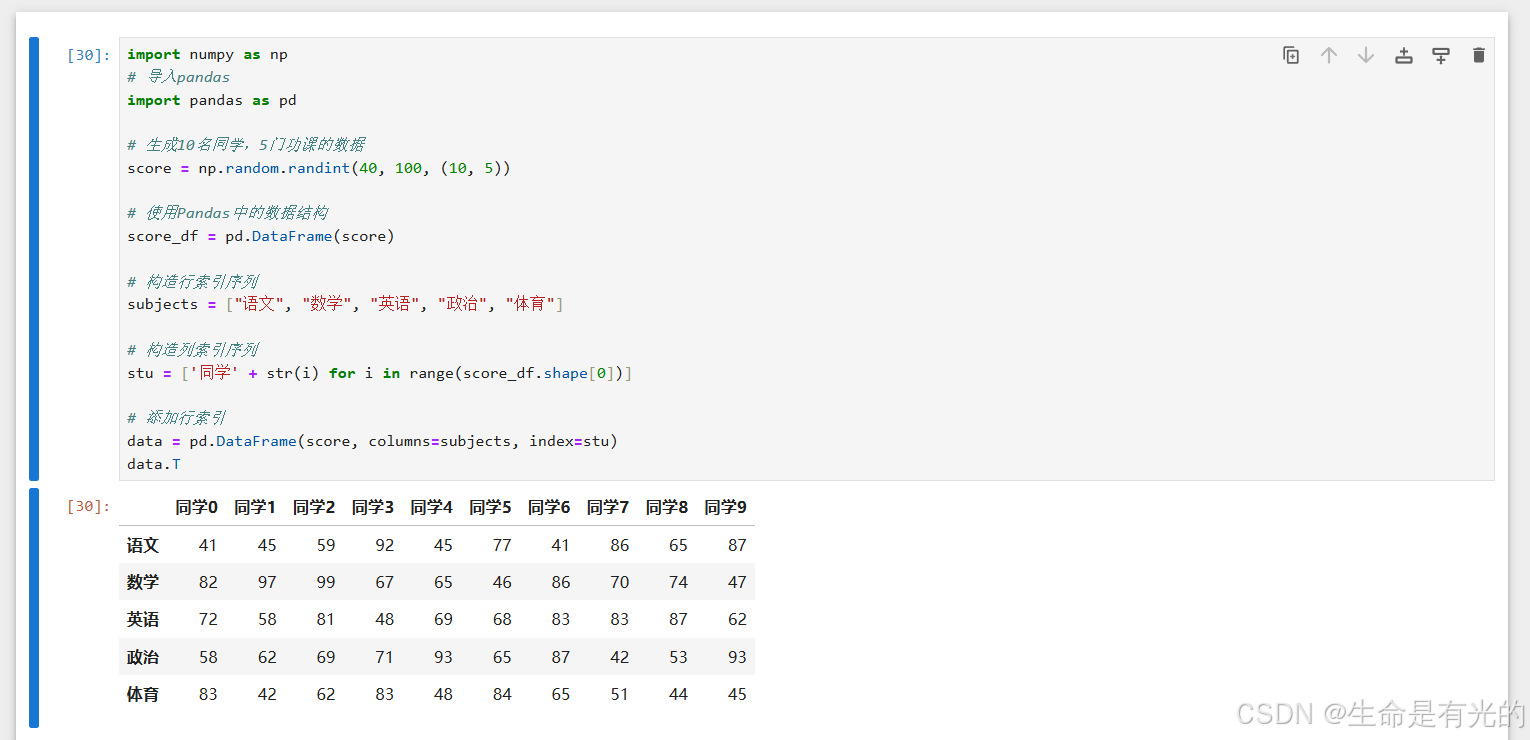Viewport: 1530px width, 740px height.
Task: Click the line starting with 'subjects ='
Action: pos(345,304)
